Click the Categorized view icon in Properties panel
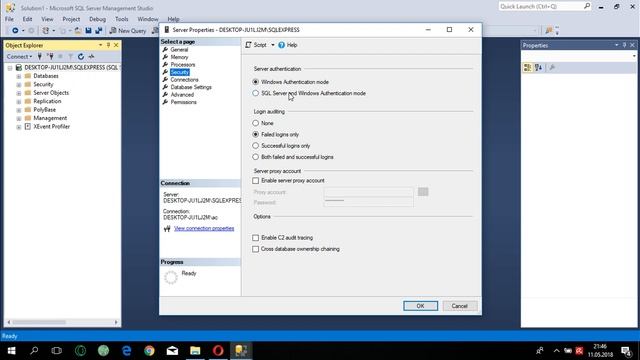 (x=527, y=67)
